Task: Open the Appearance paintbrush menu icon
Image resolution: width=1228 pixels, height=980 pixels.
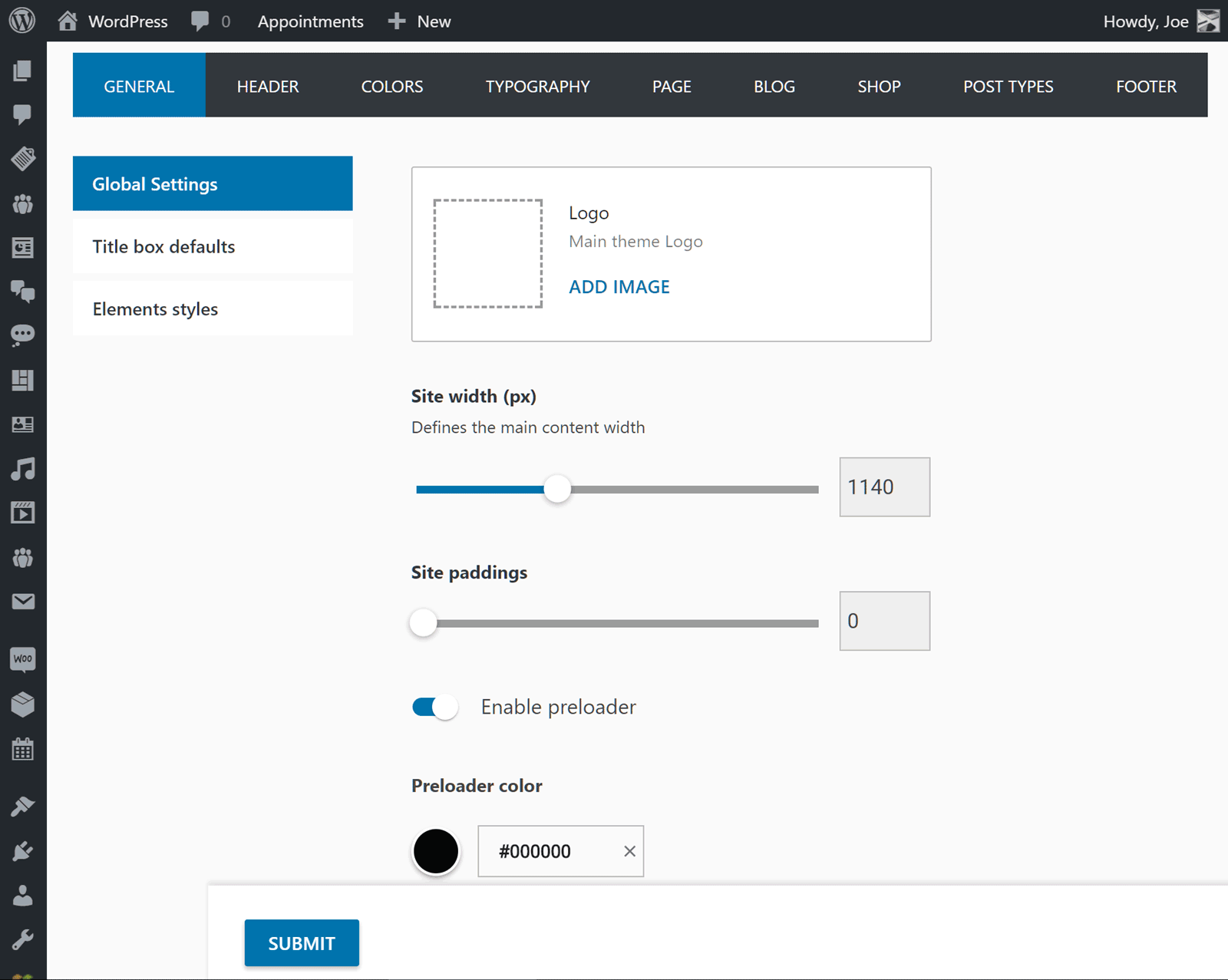Action: click(x=23, y=806)
